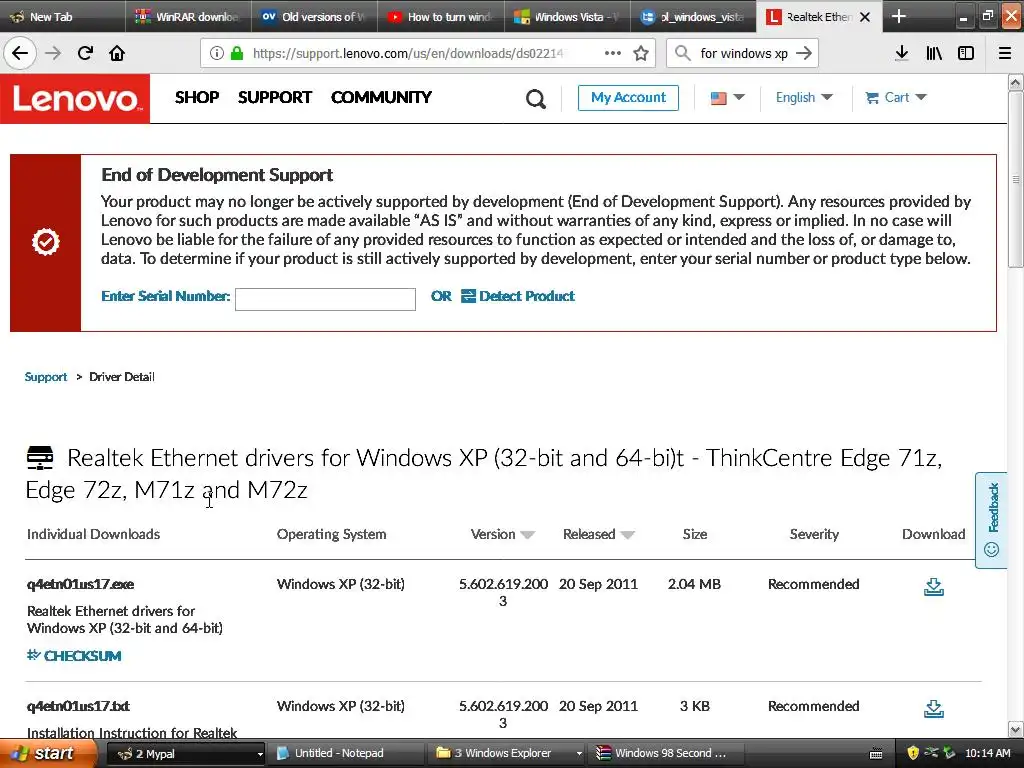1024x768 pixels.
Task: Download q4etn01us17.txt file
Action: click(x=934, y=708)
